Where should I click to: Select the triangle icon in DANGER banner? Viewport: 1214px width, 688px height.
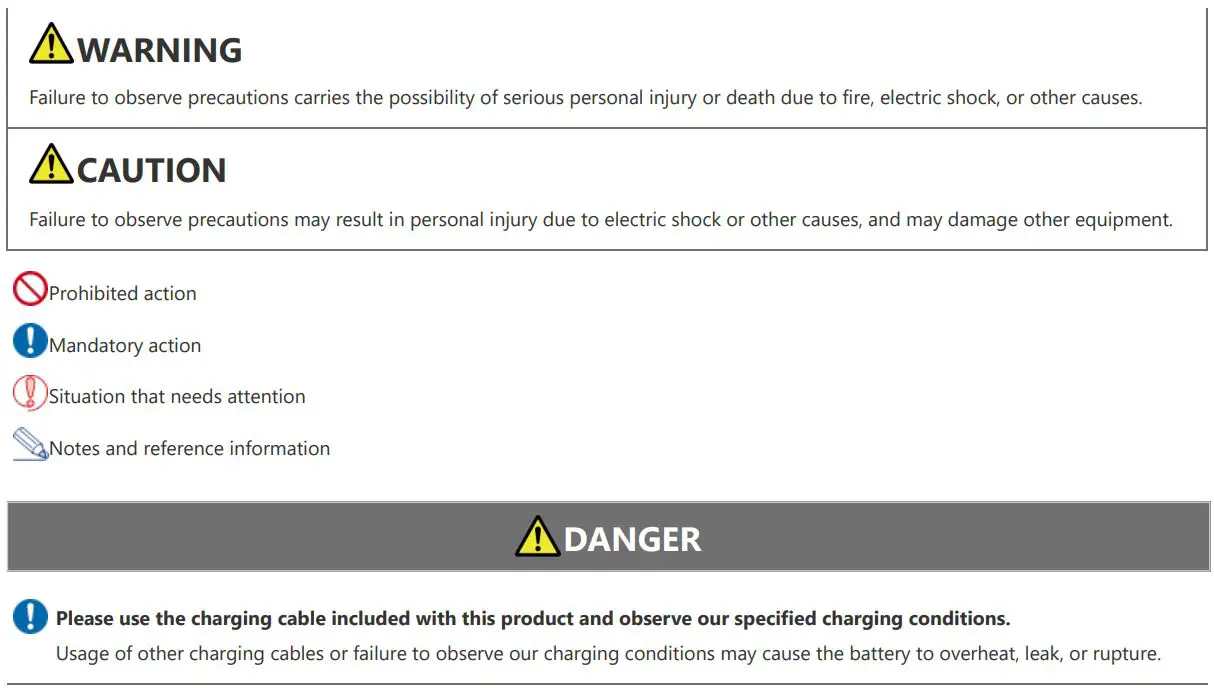pos(537,537)
